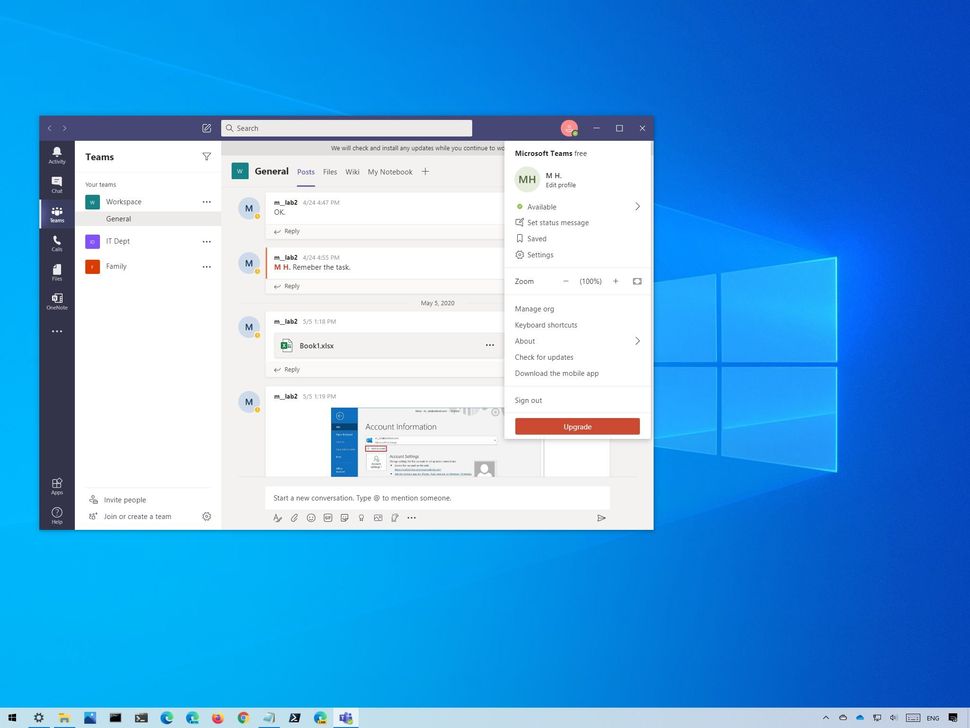The width and height of the screenshot is (970, 728).
Task: Attach a file to the new conversation
Action: click(294, 518)
